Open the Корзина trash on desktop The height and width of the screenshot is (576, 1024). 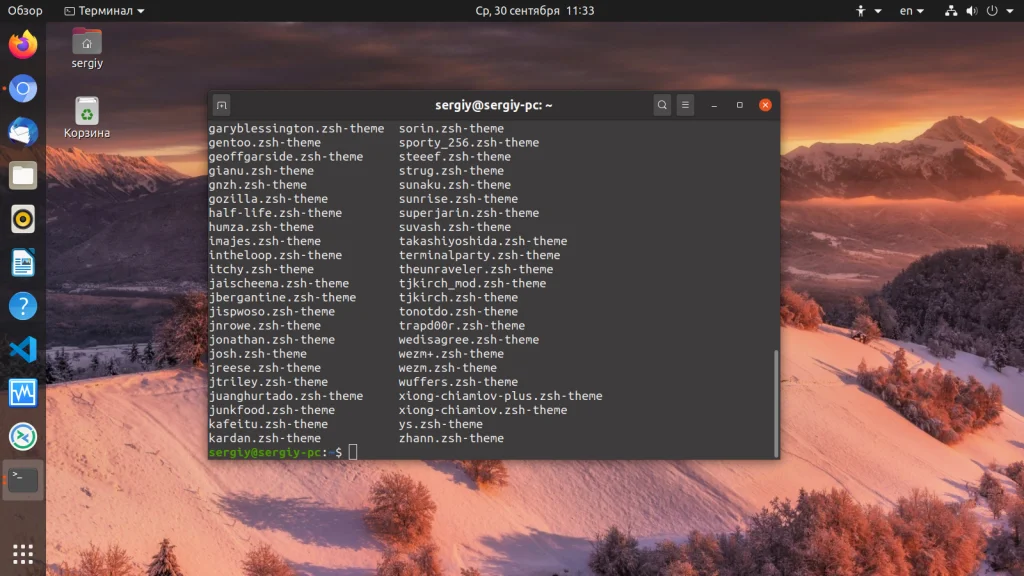[87, 118]
